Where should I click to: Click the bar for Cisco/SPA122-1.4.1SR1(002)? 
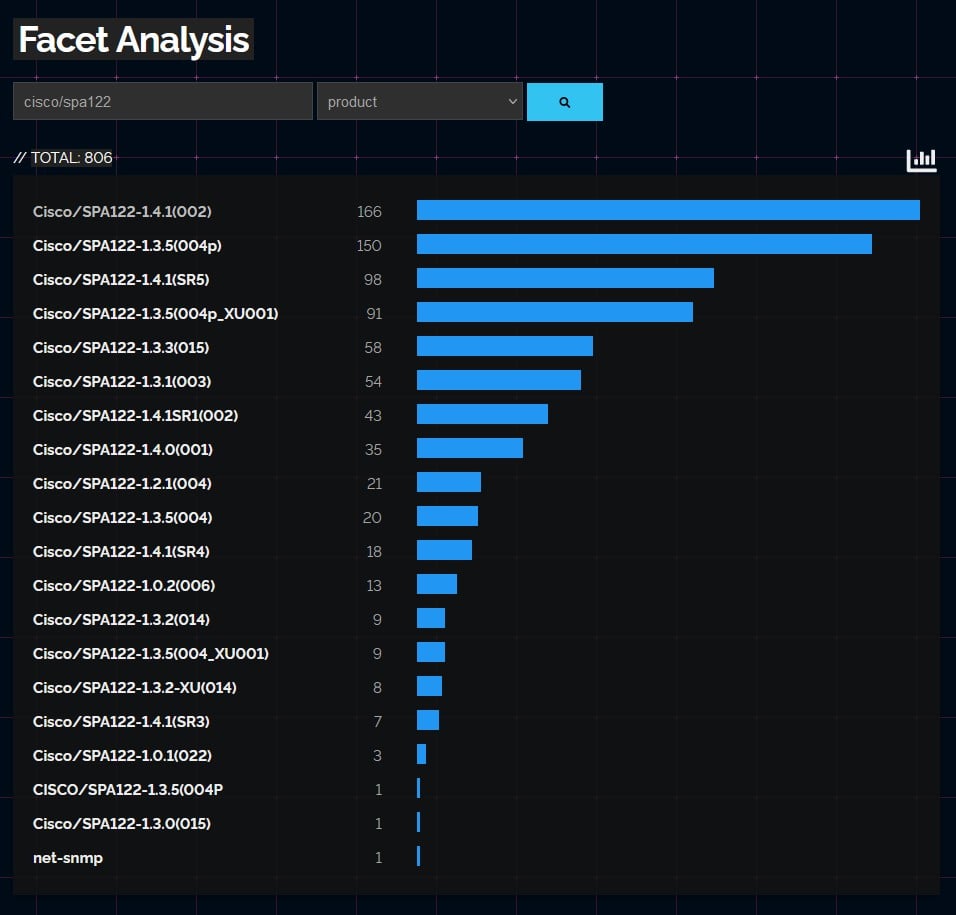[482, 414]
